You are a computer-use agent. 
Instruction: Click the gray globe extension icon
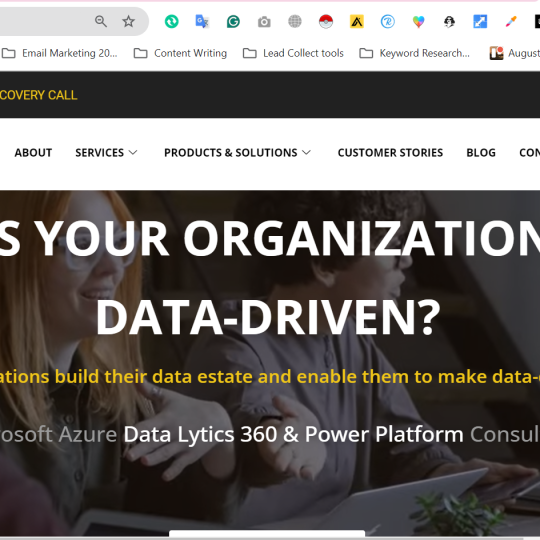click(295, 21)
